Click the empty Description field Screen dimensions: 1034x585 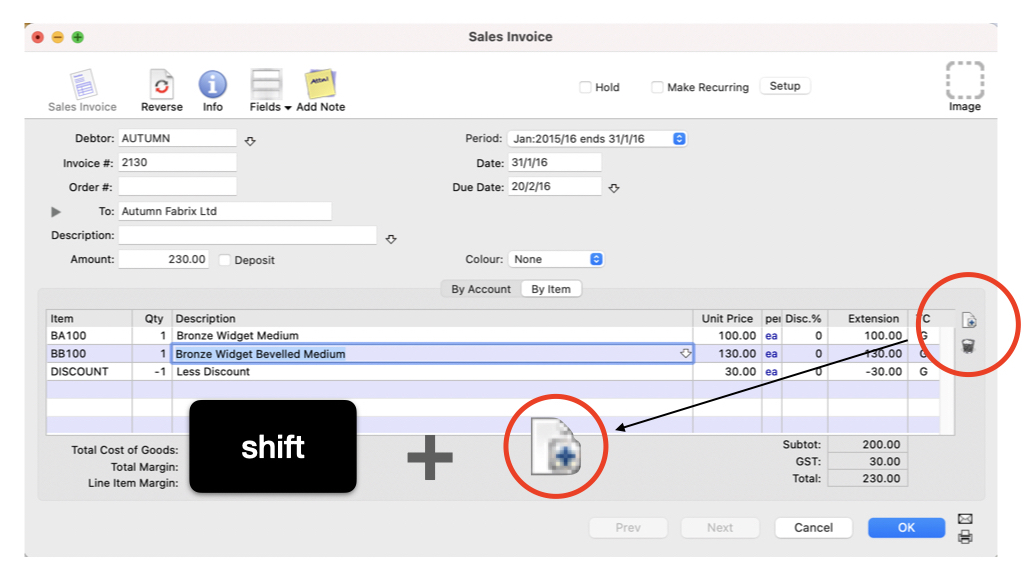click(247, 235)
